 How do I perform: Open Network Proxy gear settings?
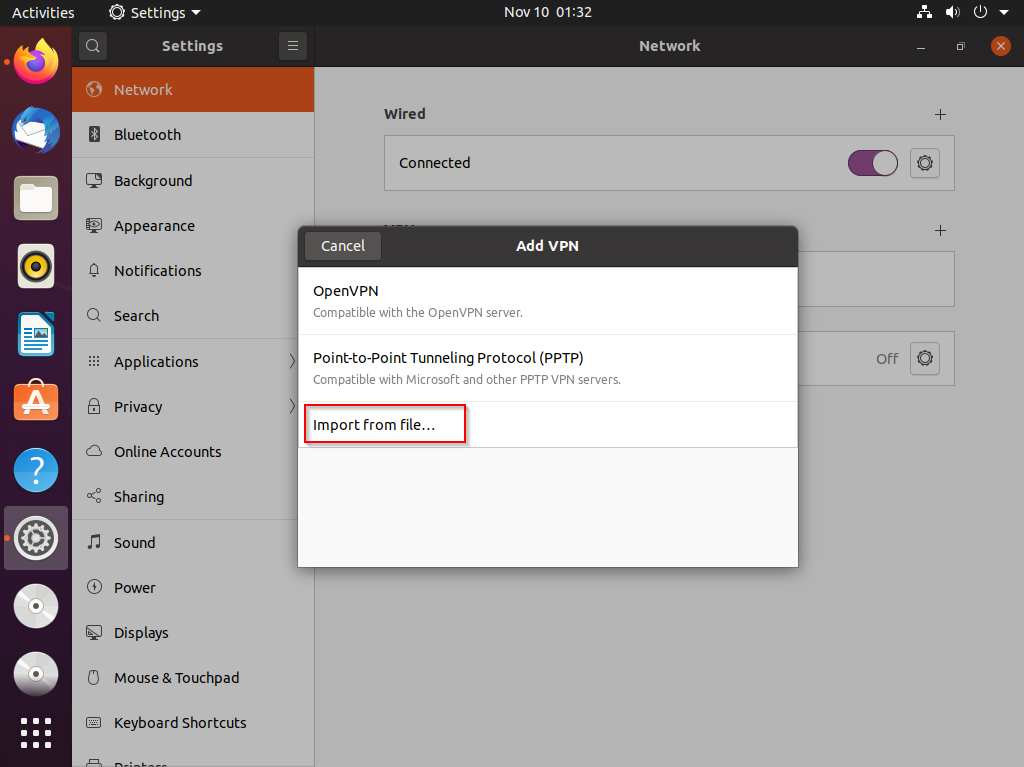click(x=925, y=358)
